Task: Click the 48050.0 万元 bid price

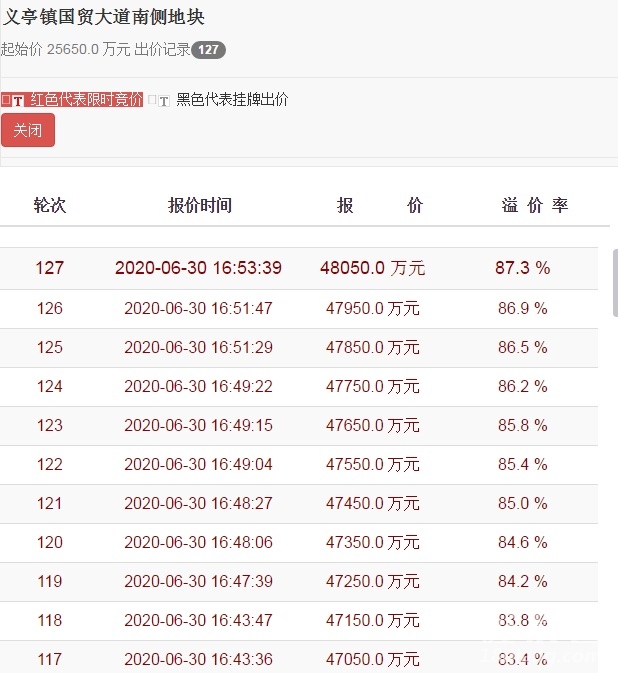Action: tap(372, 268)
